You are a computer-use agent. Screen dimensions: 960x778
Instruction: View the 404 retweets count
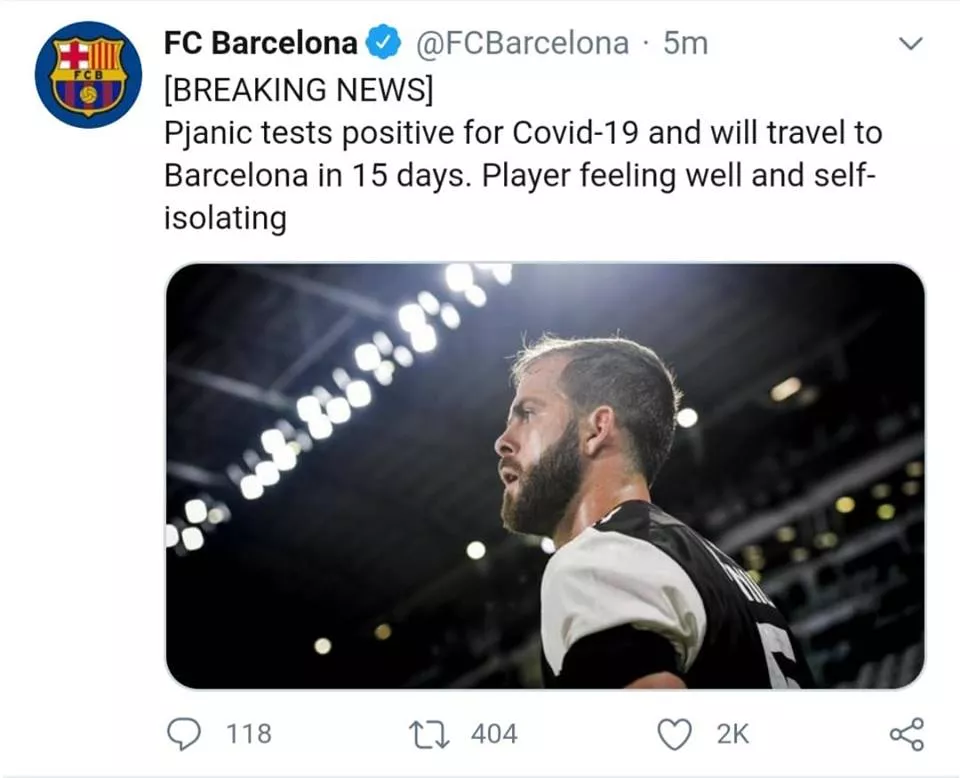pyautogui.click(x=494, y=734)
